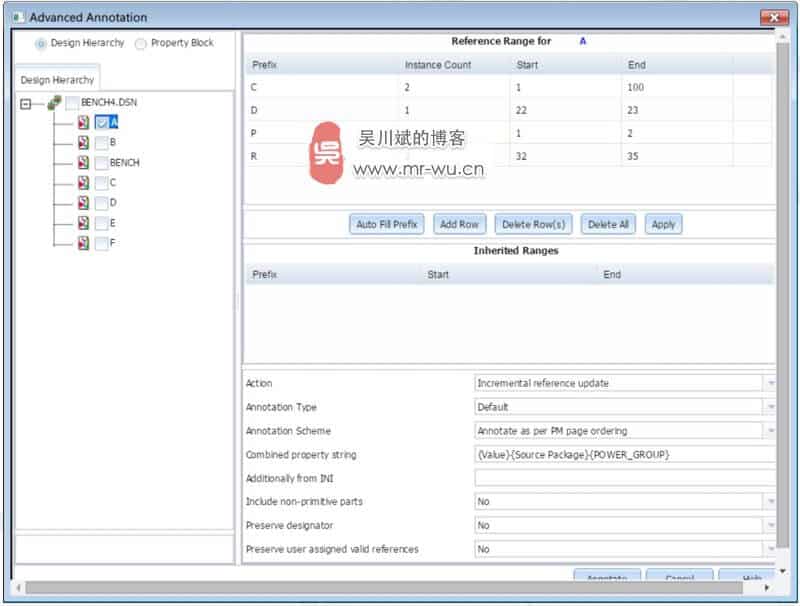
Task: Select the Property Block radio button
Action: point(140,44)
